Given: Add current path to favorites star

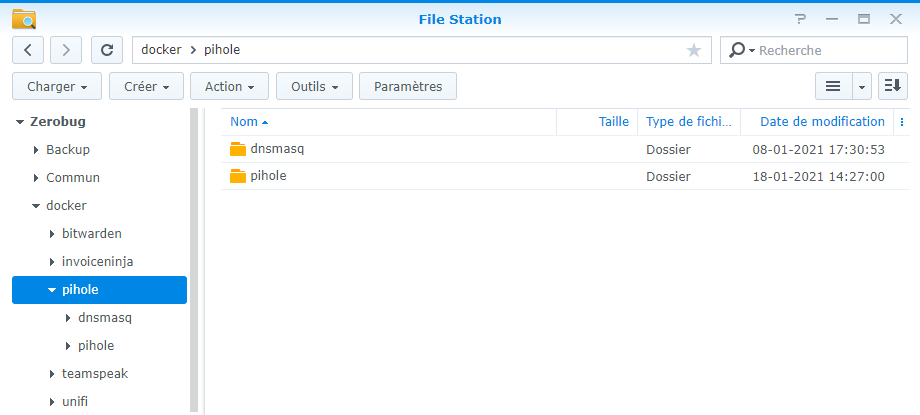Looking at the screenshot, I should [x=694, y=50].
